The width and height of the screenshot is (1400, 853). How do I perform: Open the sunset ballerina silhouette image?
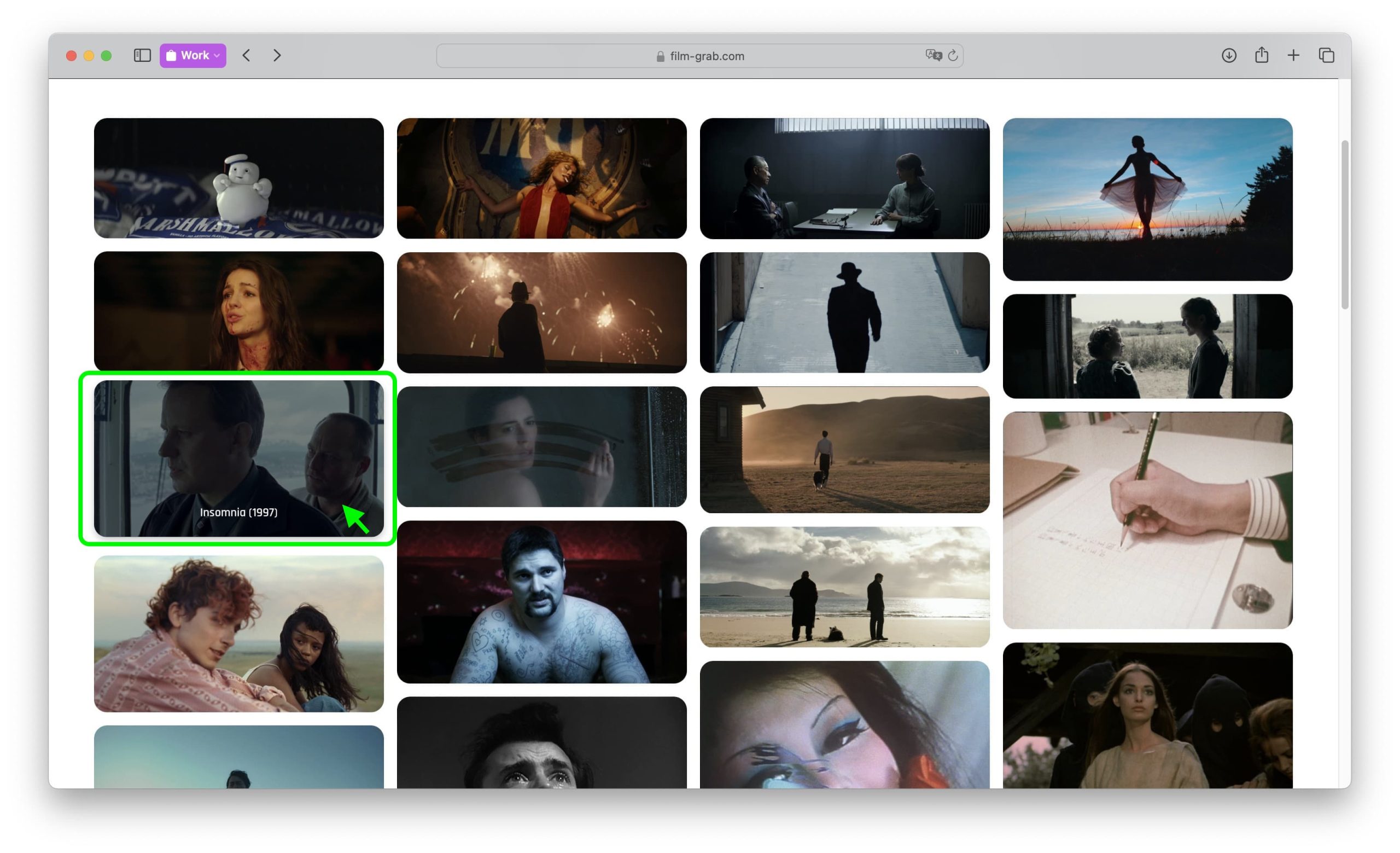[1148, 199]
